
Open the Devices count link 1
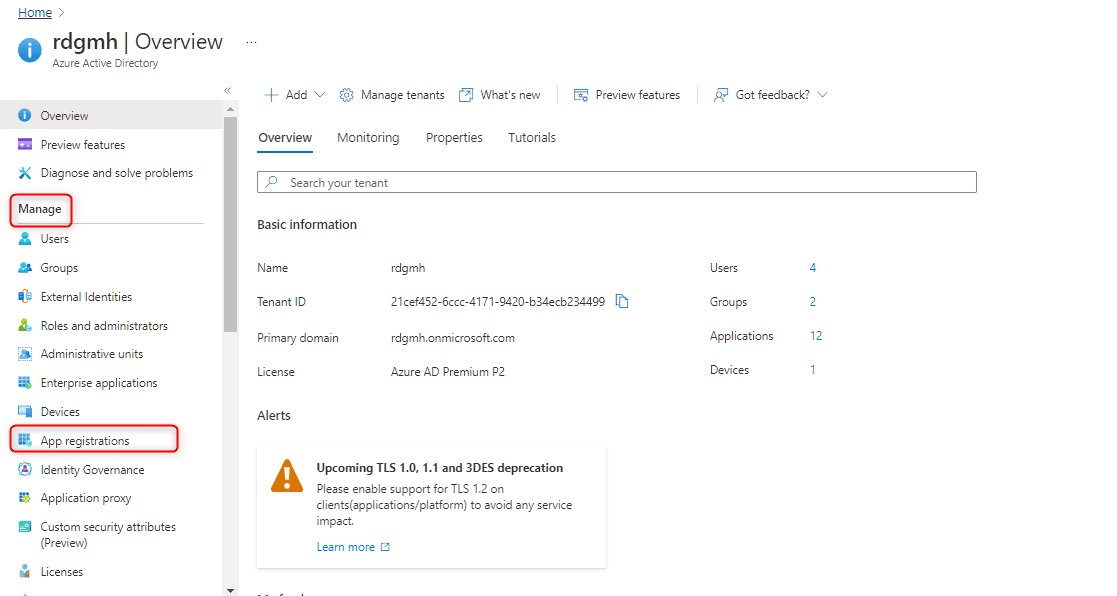tap(812, 370)
